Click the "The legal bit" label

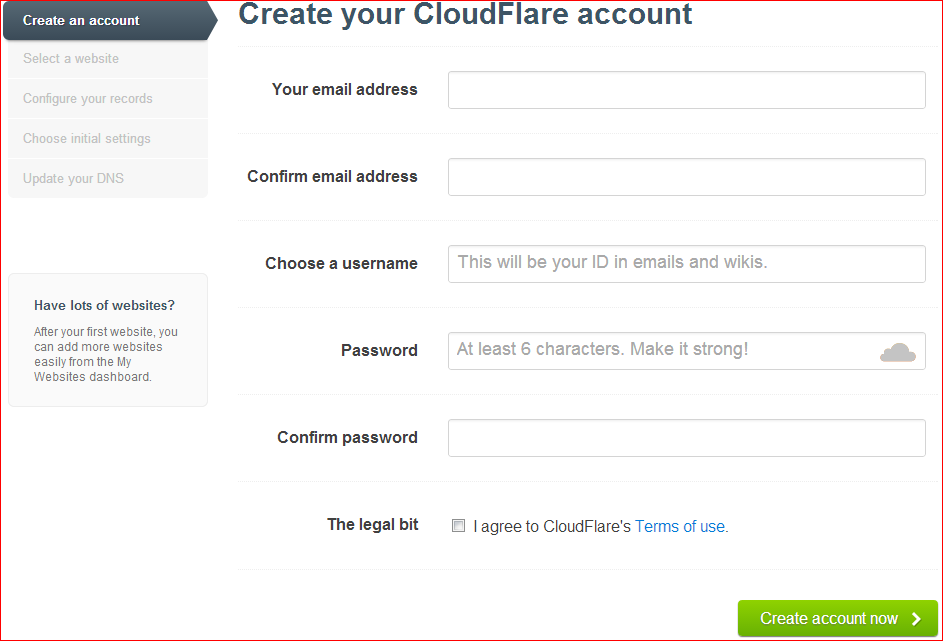pos(372,524)
